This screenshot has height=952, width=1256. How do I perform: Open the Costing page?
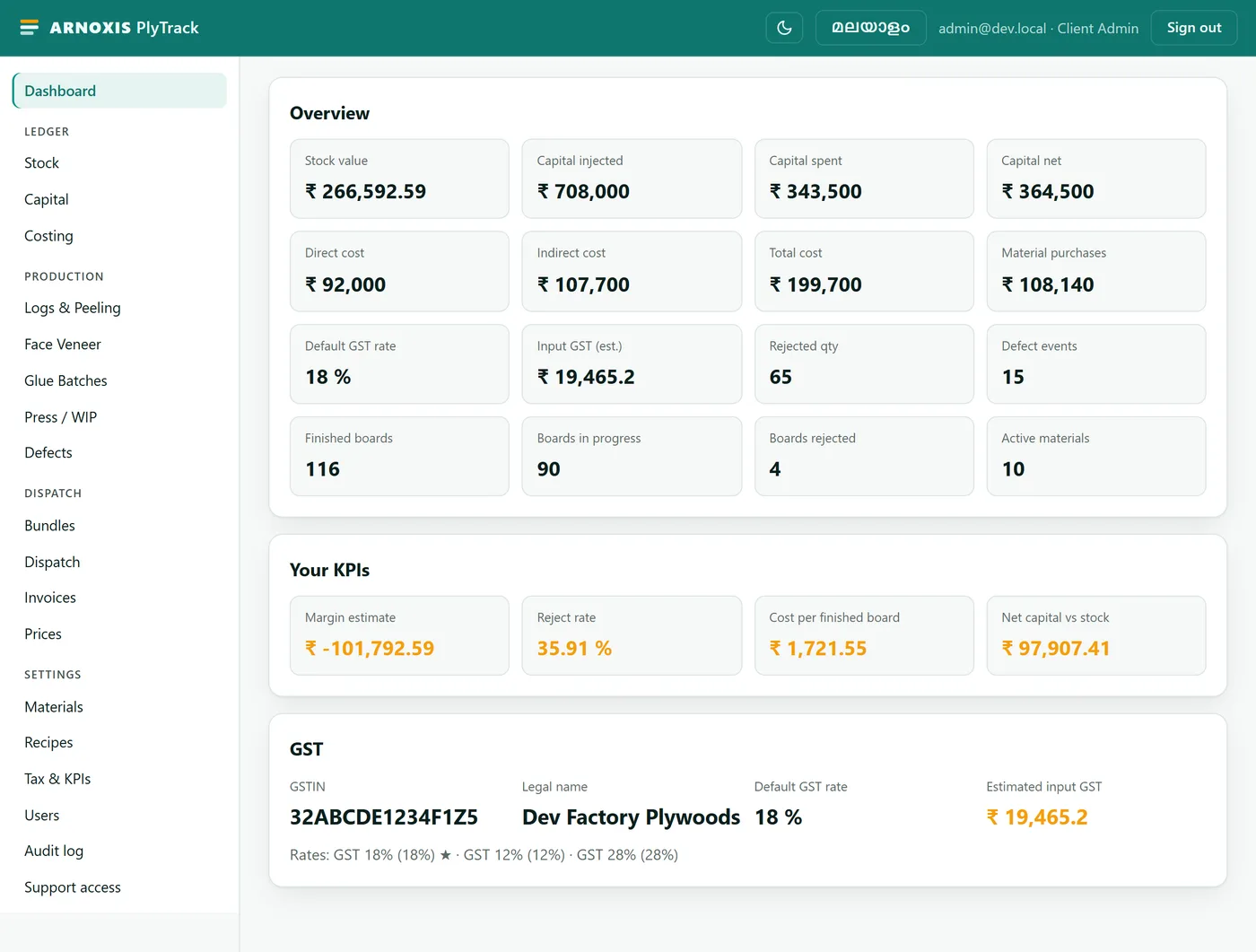119,236
